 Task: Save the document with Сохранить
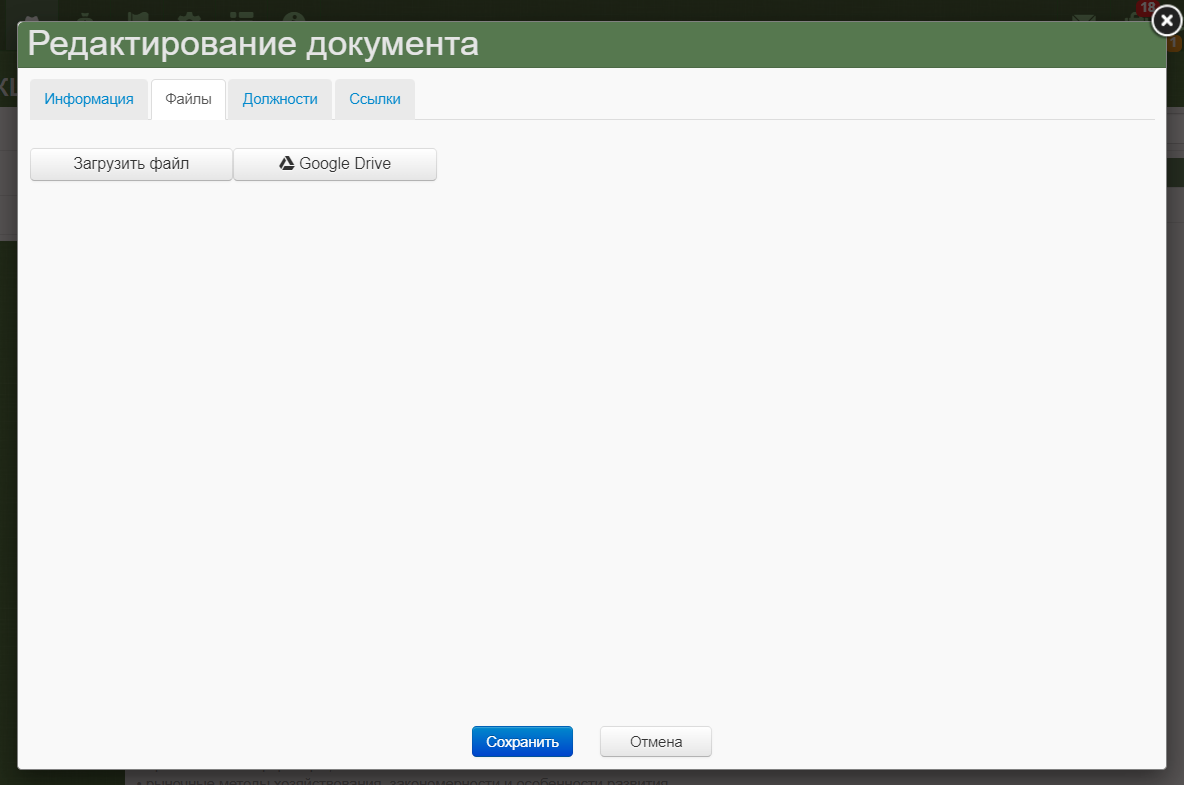pos(523,741)
